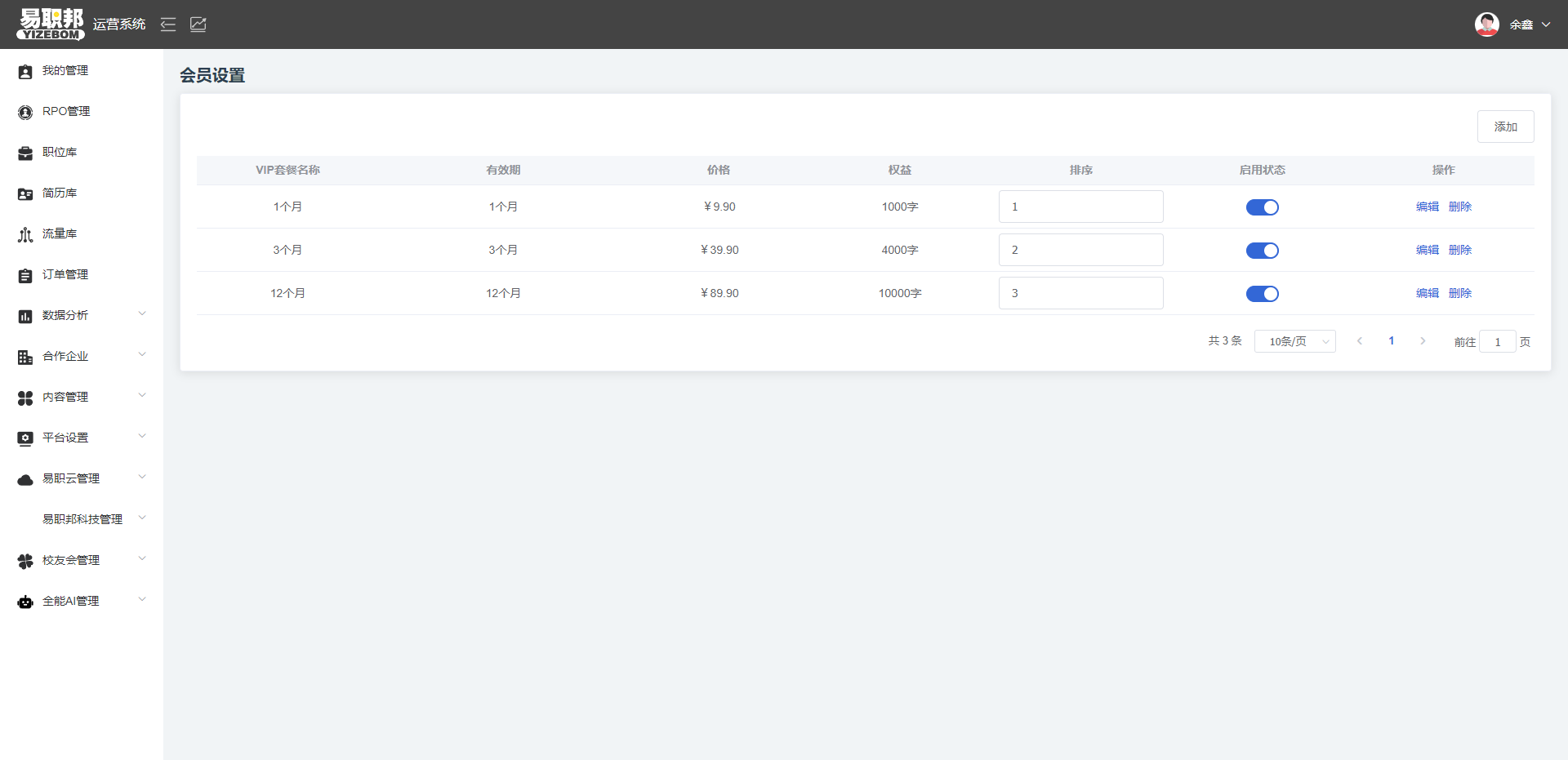Click the 流量库 sidebar icon
This screenshot has height=760, width=1568.
25,235
